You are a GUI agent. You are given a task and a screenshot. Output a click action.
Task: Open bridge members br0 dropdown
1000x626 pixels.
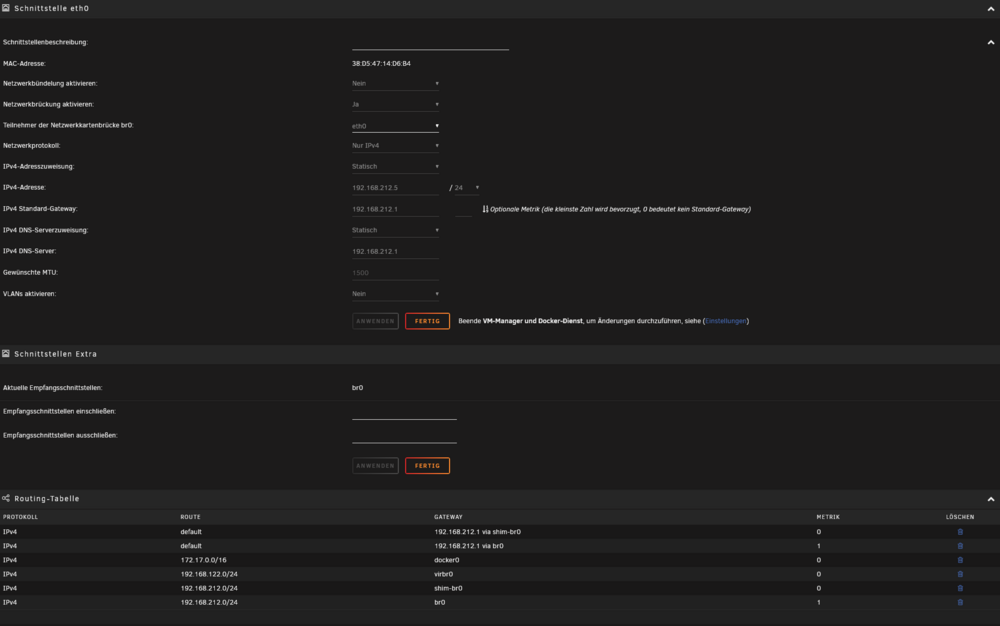pos(395,126)
